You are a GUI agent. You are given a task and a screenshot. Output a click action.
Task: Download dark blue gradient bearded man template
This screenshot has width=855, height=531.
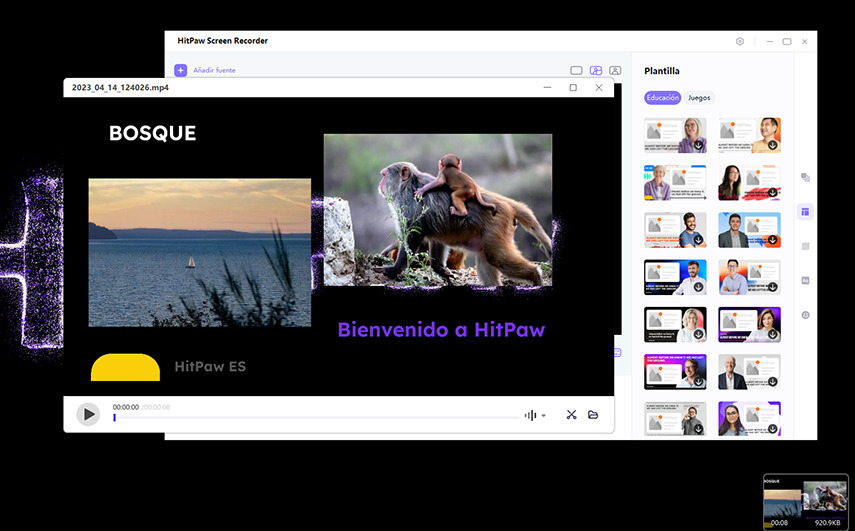pos(699,287)
